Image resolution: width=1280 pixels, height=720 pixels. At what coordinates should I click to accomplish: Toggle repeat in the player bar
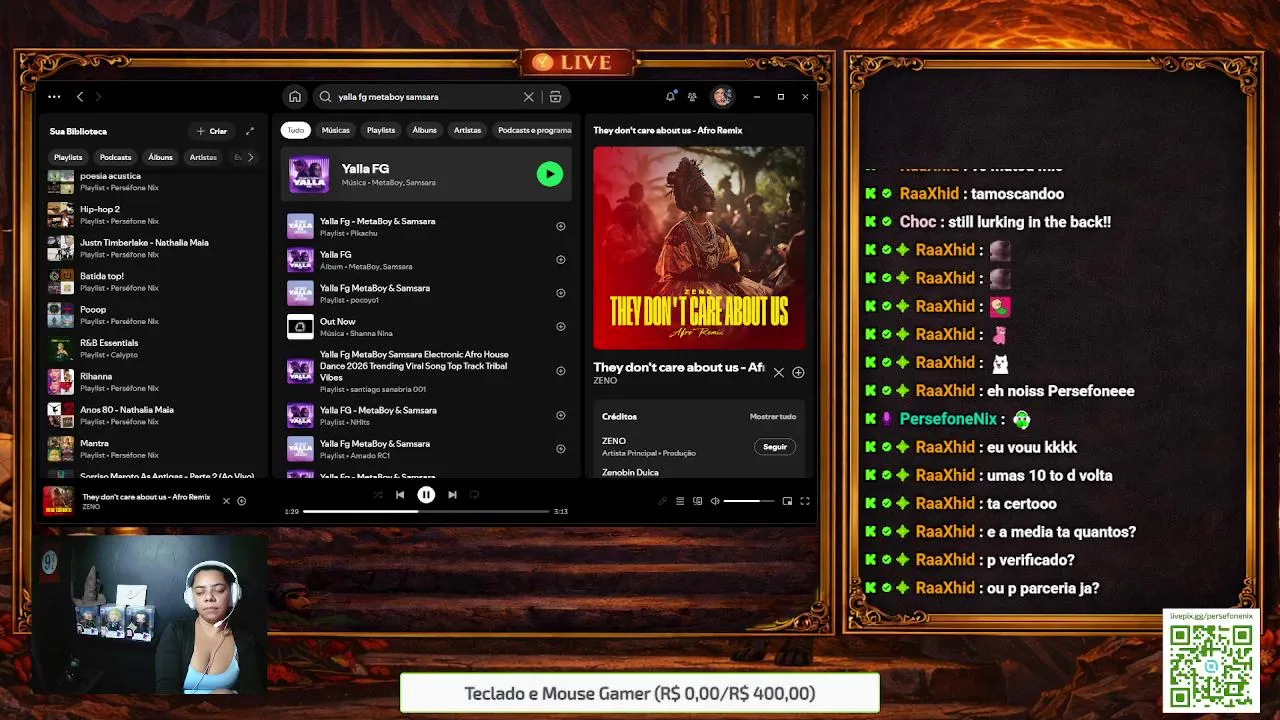475,494
